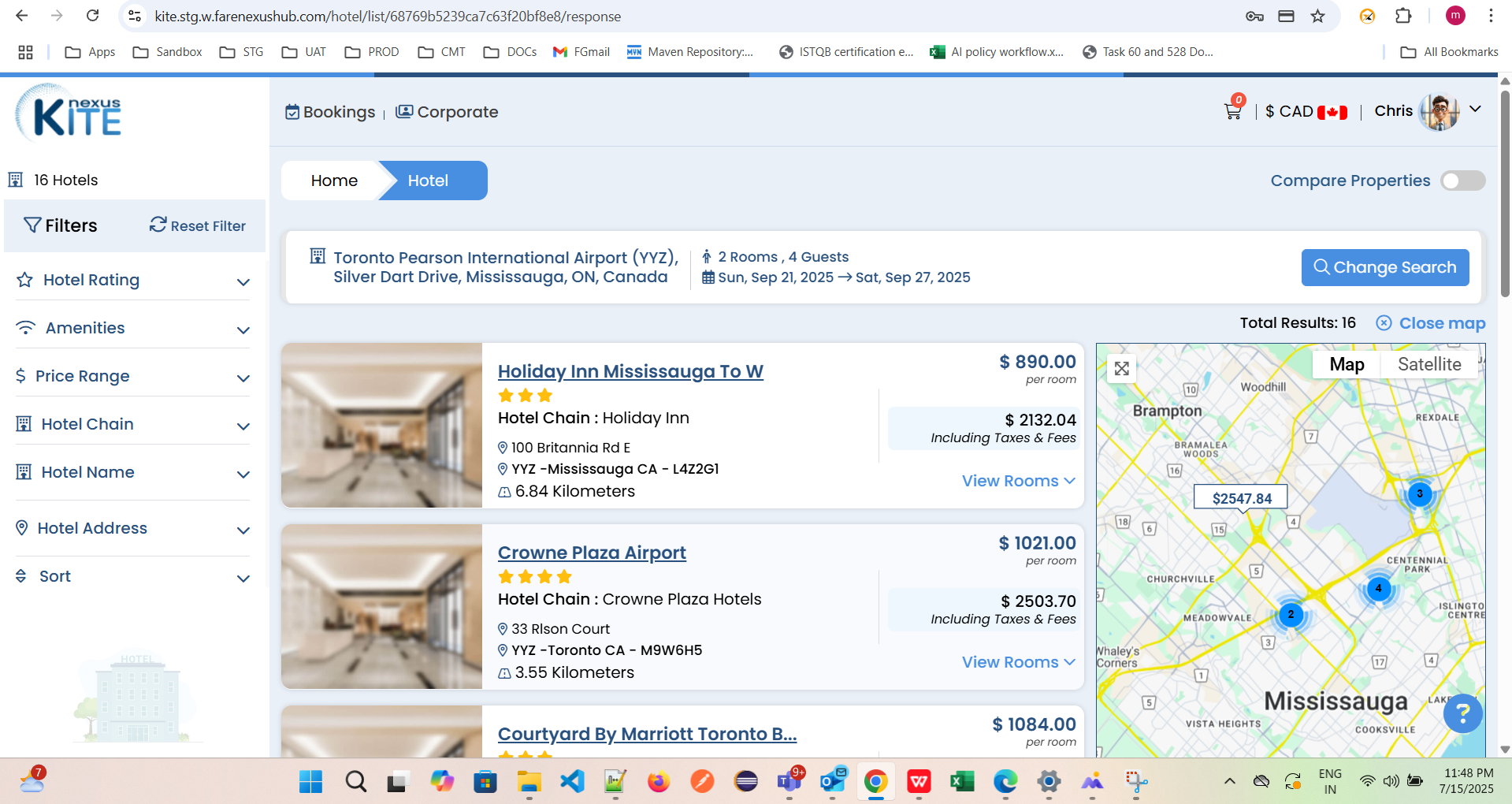Viewport: 1512px width, 804px height.
Task: Click the browser address bar URL
Action: [x=388, y=16]
